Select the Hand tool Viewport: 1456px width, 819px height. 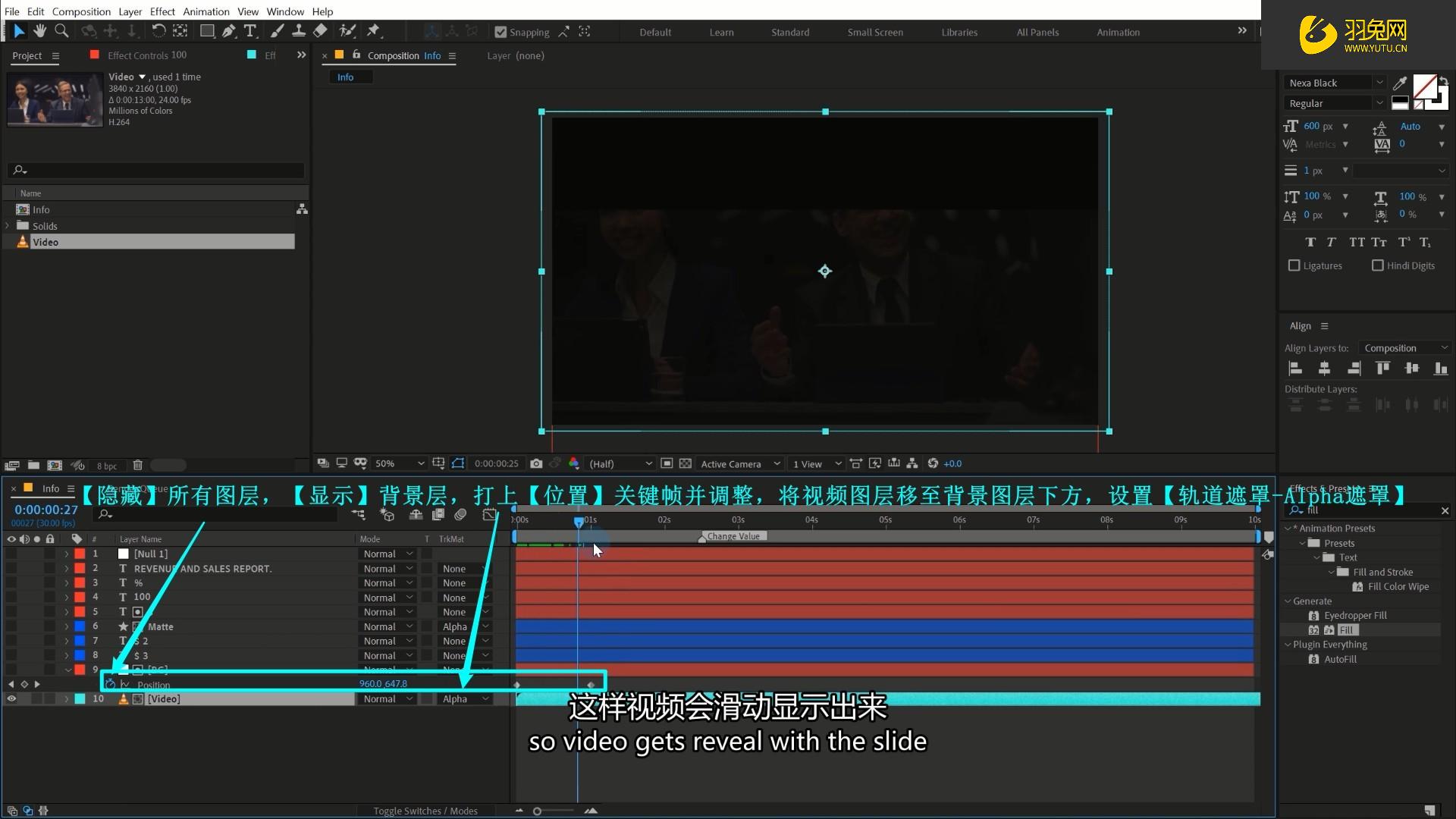(x=39, y=30)
